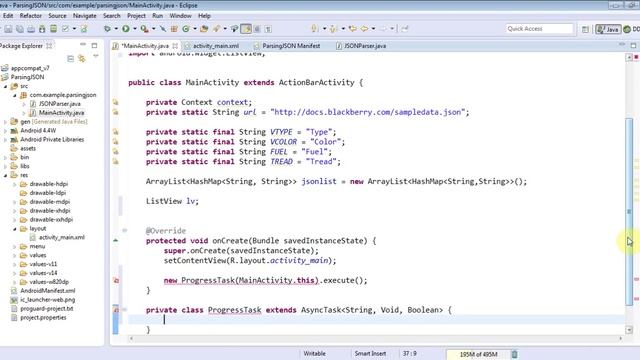This screenshot has width=640, height=360.
Task: Maximize the editor area
Action: click(x=633, y=45)
